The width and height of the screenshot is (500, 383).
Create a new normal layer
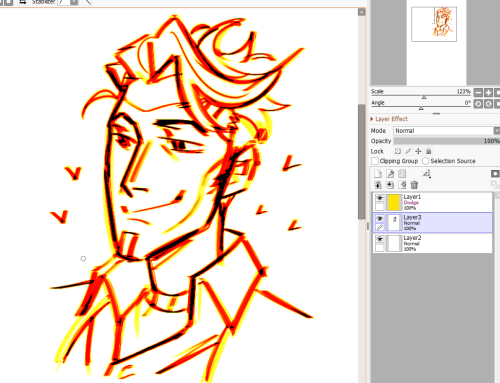[x=378, y=174]
